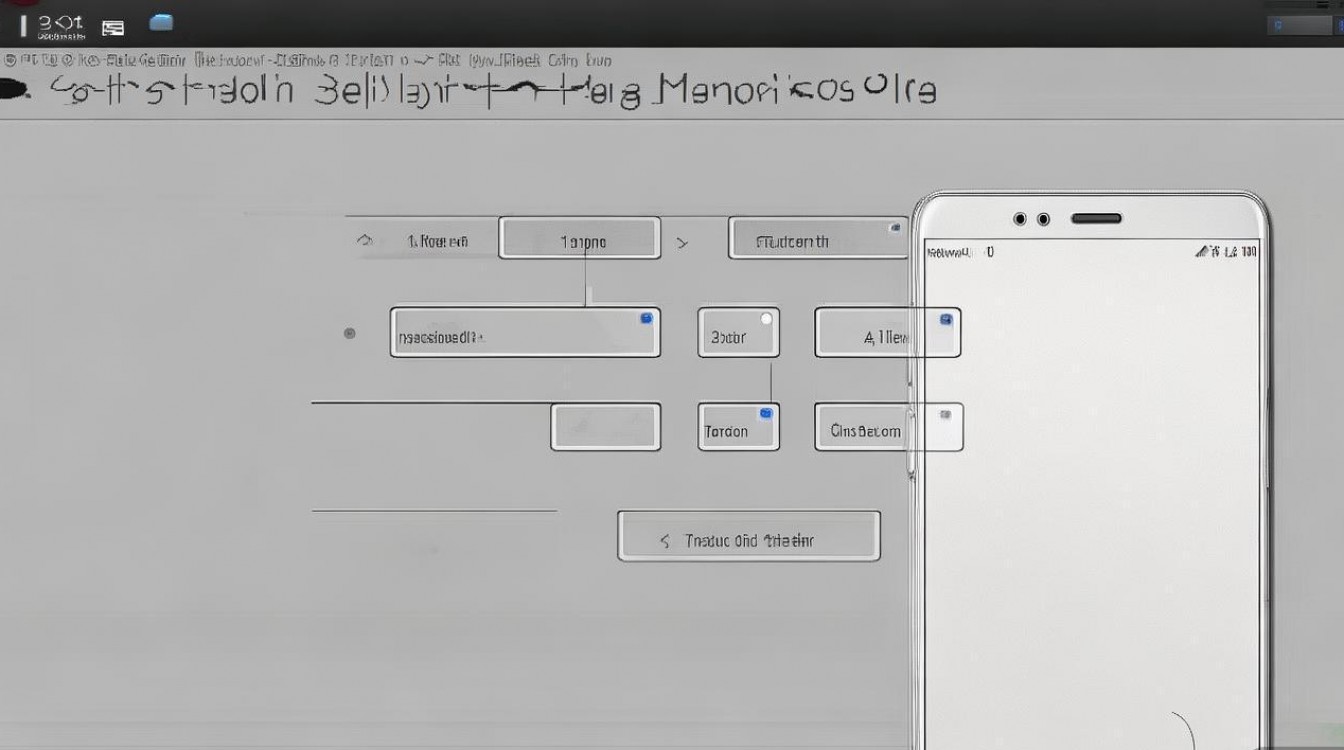Toggle the white circle on '3bdor' box
This screenshot has width=1344, height=750.
tap(766, 319)
